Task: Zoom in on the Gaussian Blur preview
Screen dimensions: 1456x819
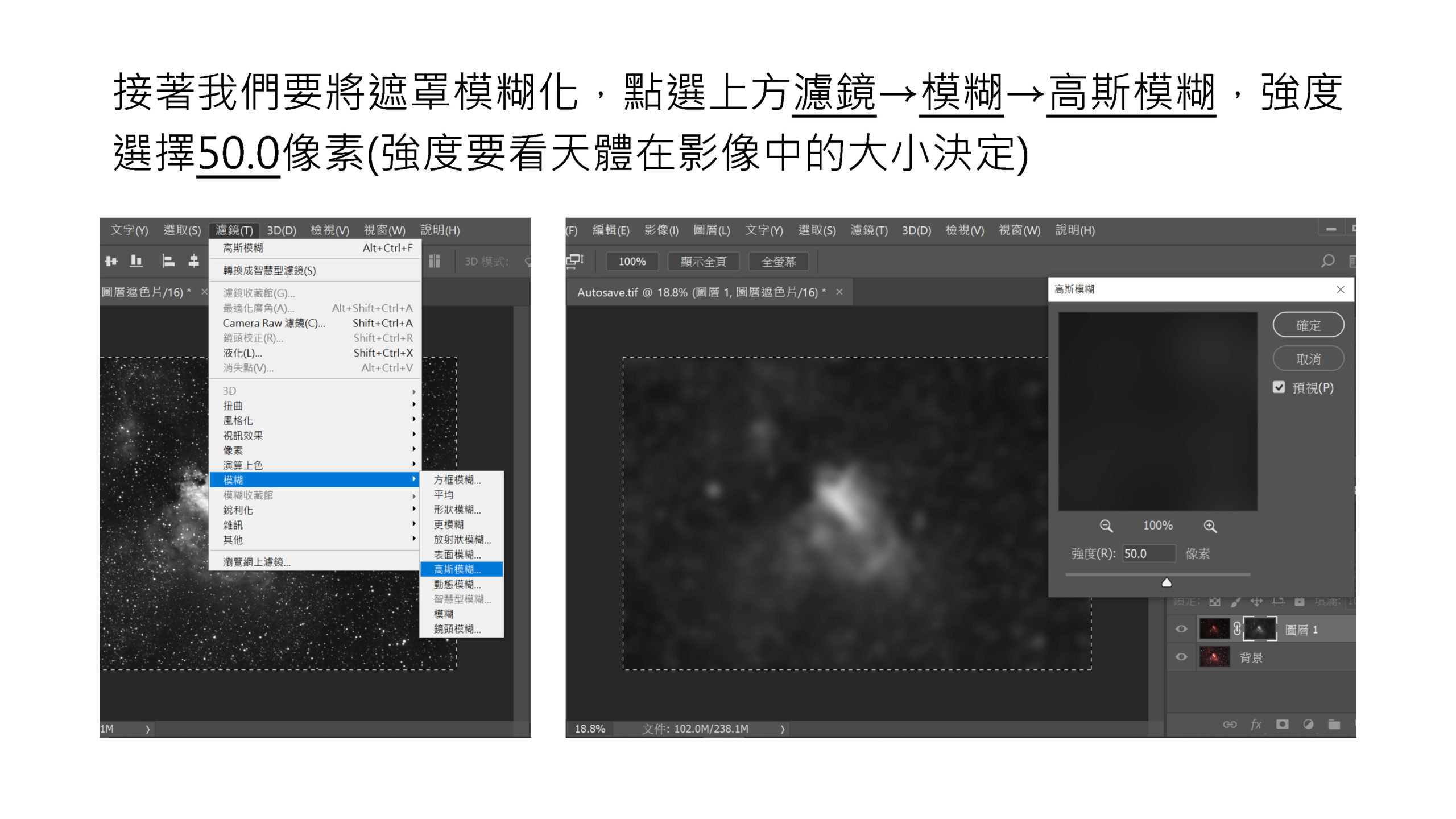Action: pos(1210,526)
